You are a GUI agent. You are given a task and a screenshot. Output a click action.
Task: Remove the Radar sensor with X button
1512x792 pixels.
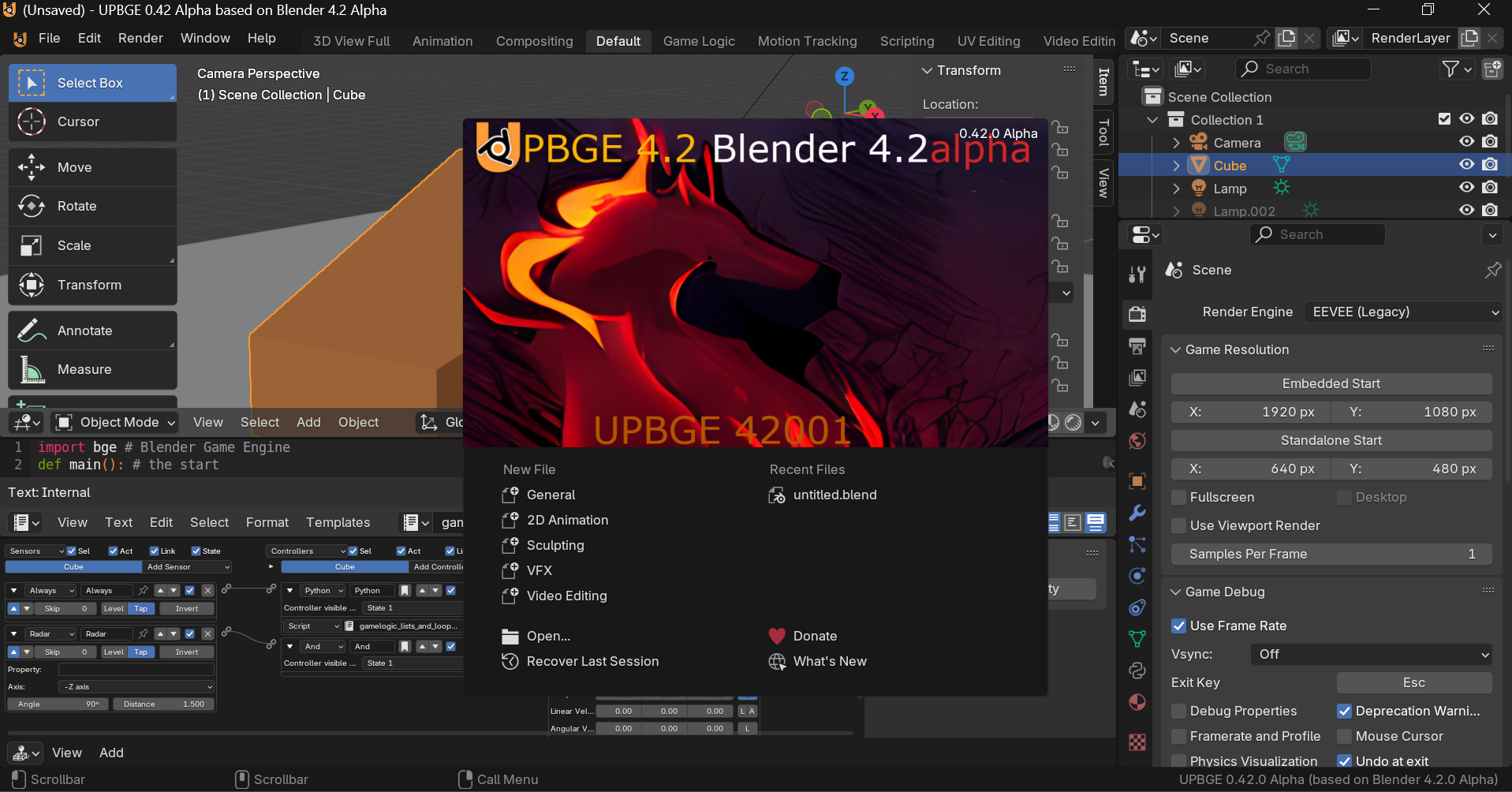tap(207, 633)
